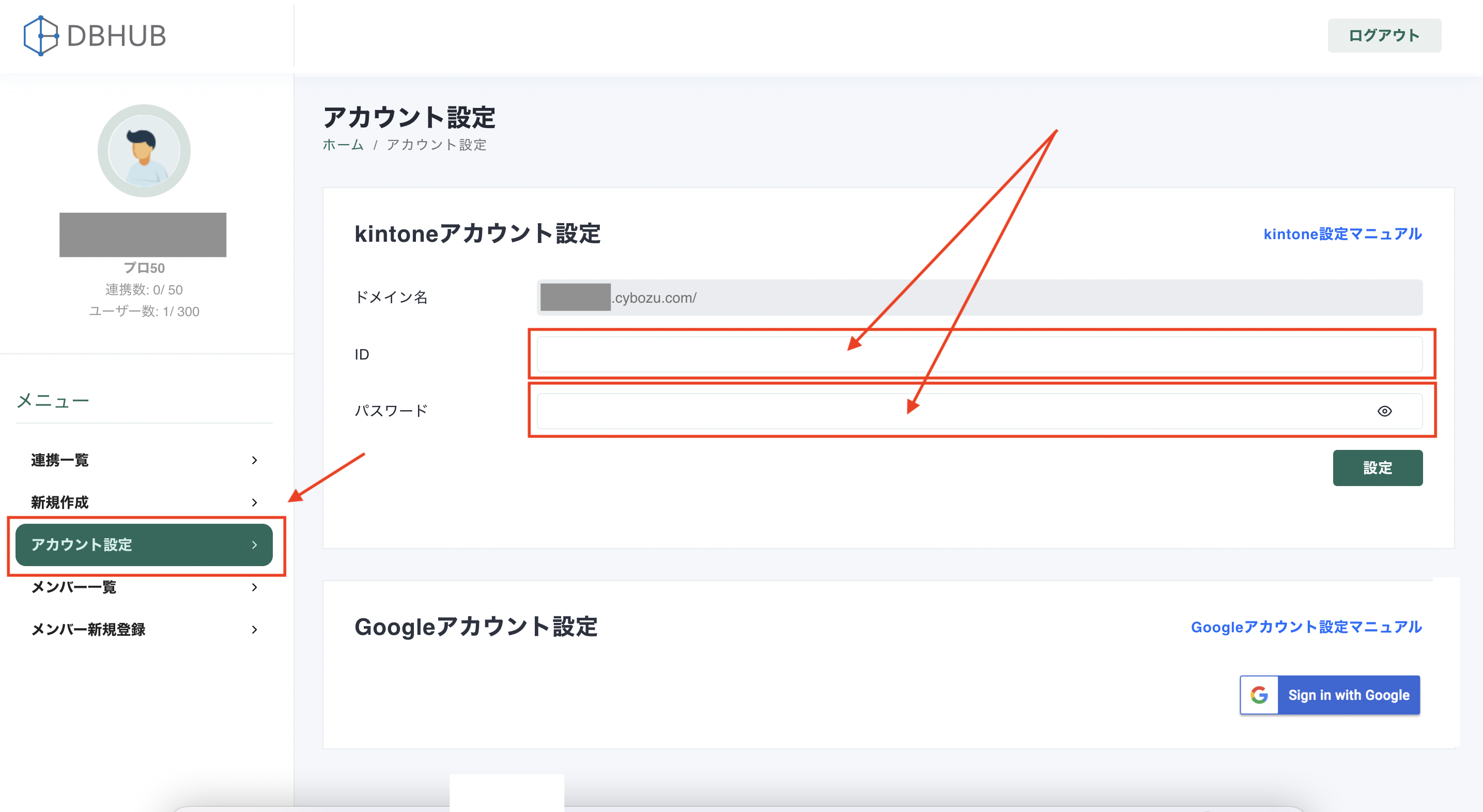Click the user avatar profile picture
This screenshot has height=812, width=1483.
pyautogui.click(x=144, y=151)
